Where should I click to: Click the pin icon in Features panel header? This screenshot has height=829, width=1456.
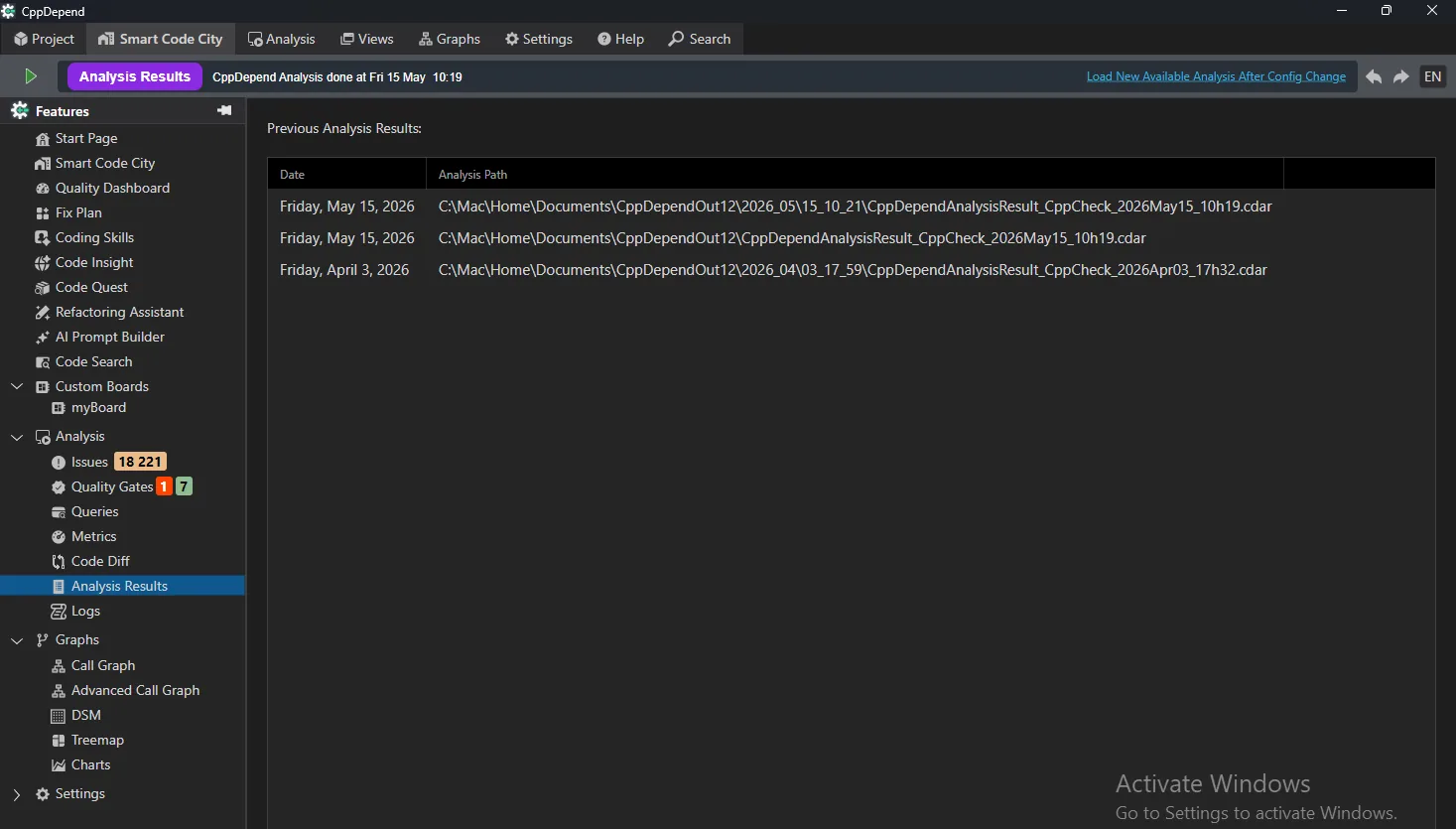(224, 110)
